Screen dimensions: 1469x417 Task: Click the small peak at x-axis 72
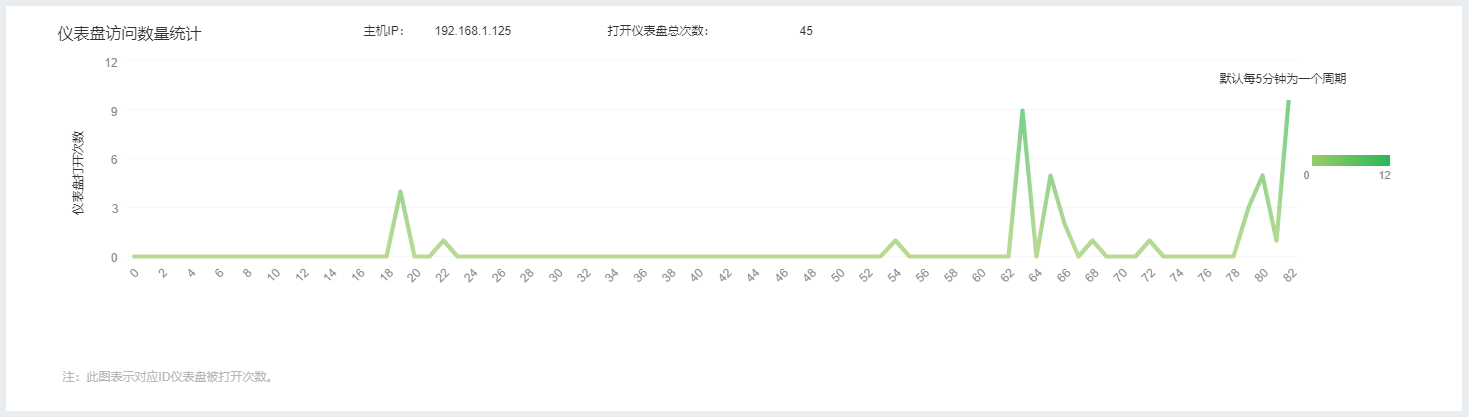coord(1149,241)
